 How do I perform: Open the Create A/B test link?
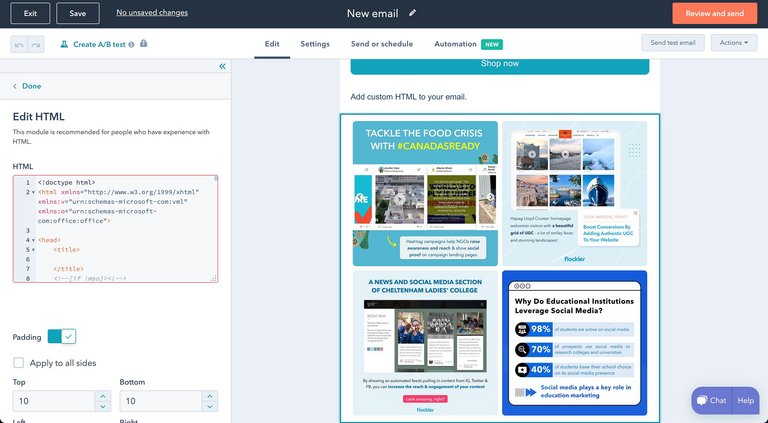click(99, 44)
